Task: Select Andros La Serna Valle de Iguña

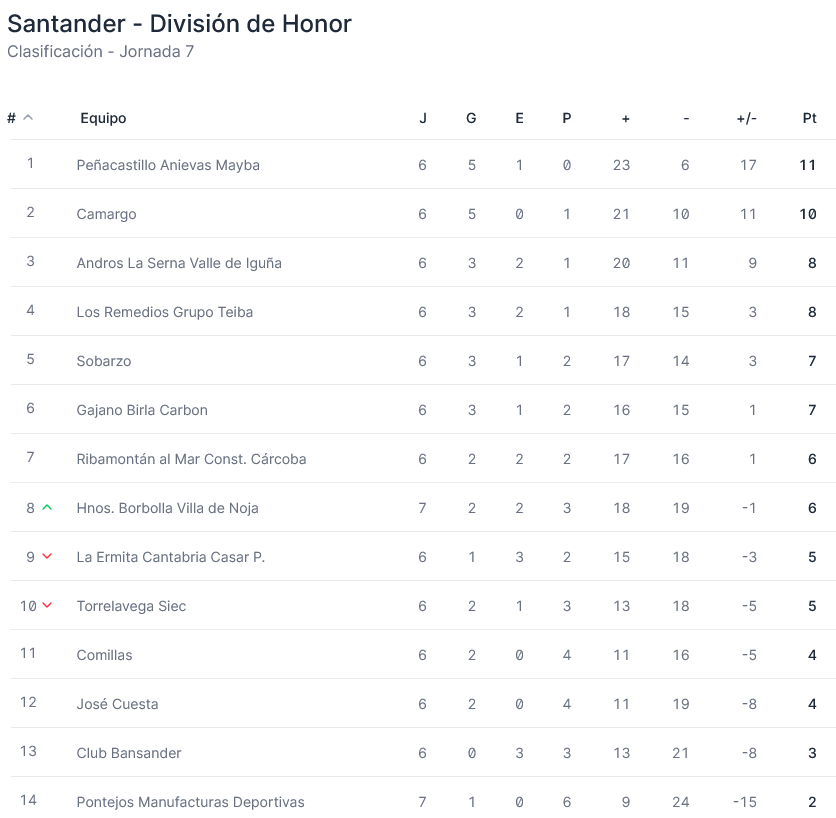Action: click(179, 263)
